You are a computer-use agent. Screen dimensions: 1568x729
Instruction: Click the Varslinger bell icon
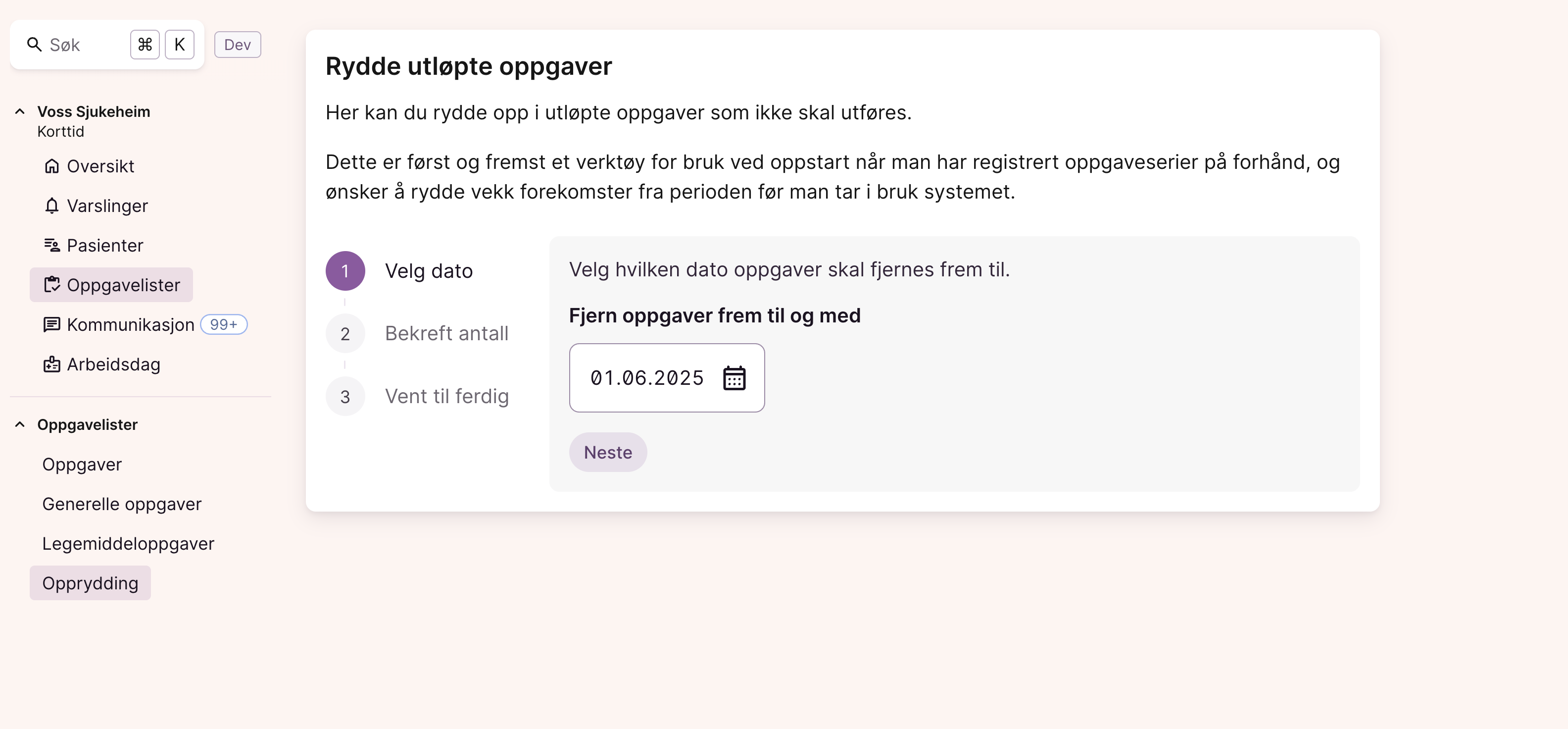tap(52, 206)
